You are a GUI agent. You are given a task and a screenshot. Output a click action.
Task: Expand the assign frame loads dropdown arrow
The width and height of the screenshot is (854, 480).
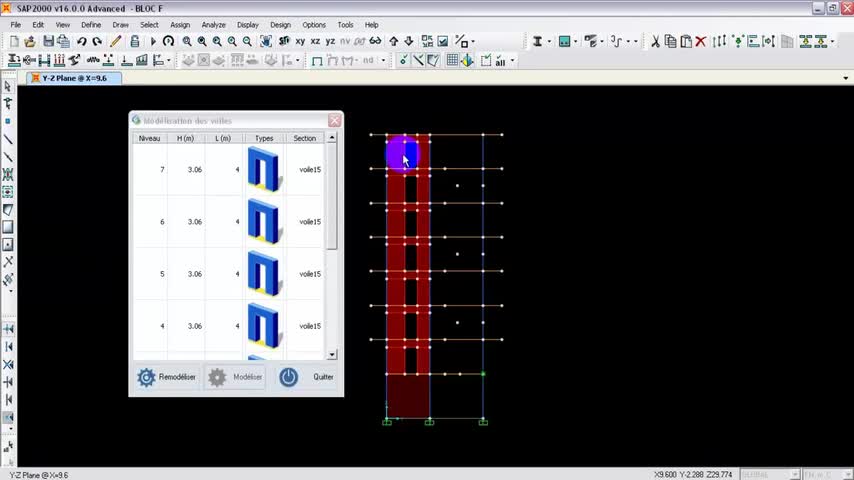coord(169,61)
